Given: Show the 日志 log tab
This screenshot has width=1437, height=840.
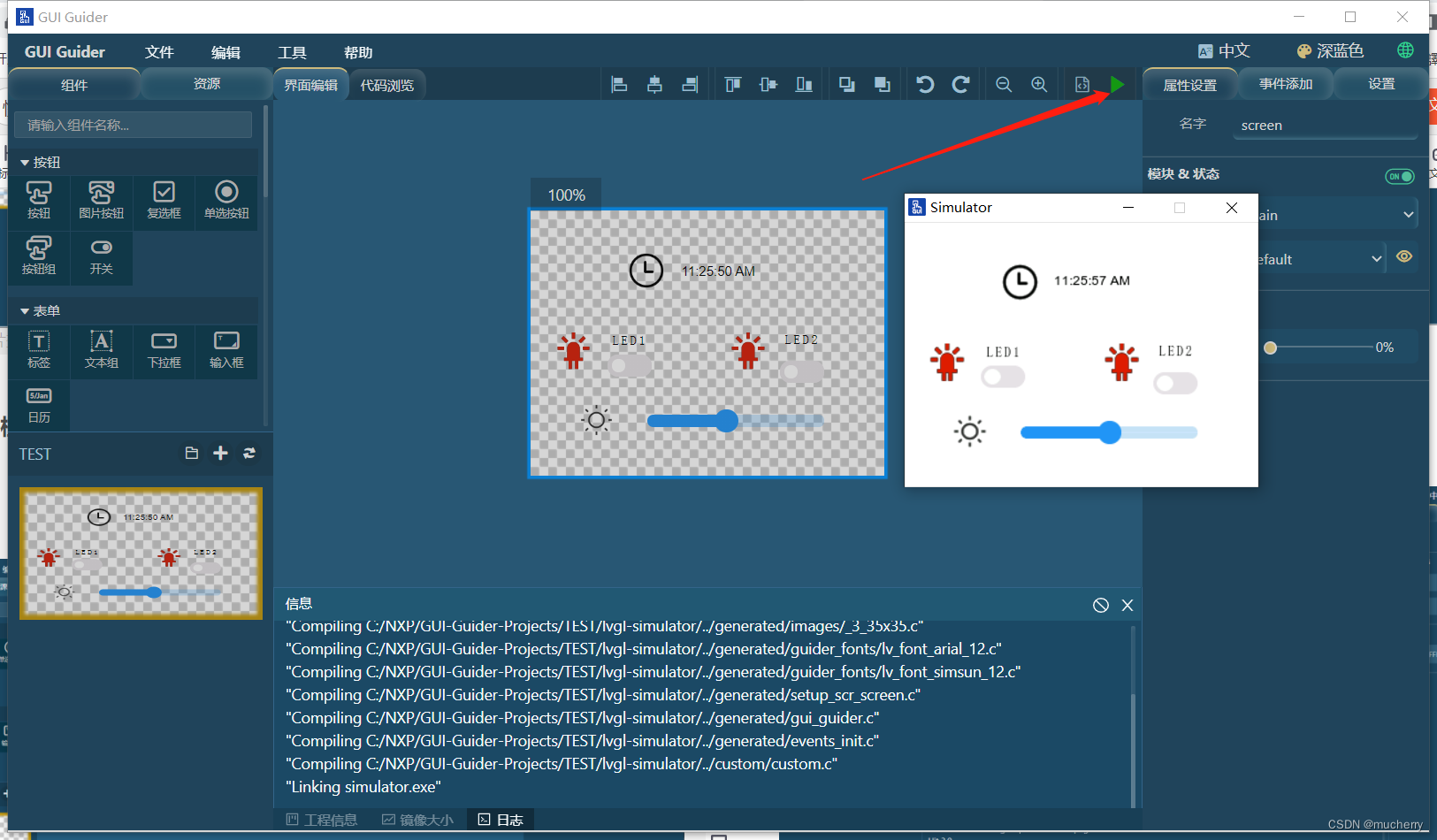Looking at the screenshot, I should (x=501, y=820).
